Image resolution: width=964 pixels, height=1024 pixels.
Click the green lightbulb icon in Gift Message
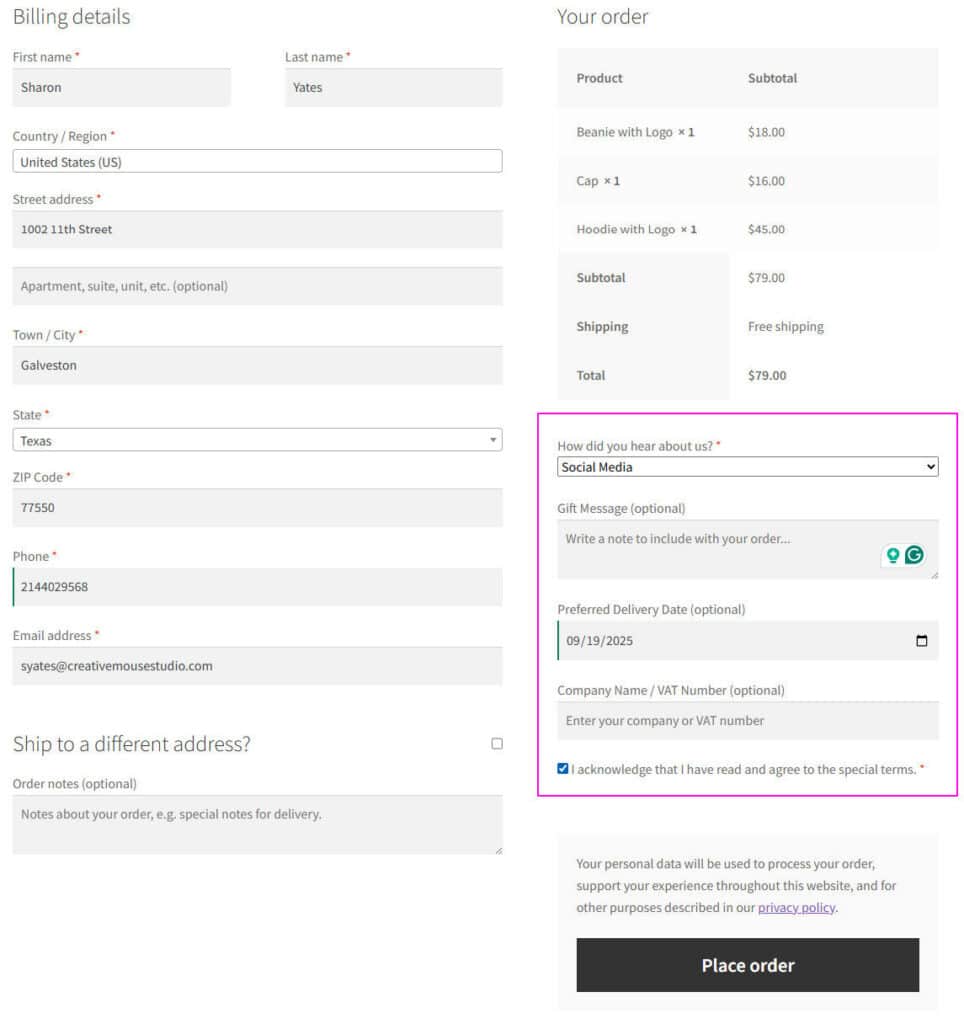pyautogui.click(x=893, y=555)
